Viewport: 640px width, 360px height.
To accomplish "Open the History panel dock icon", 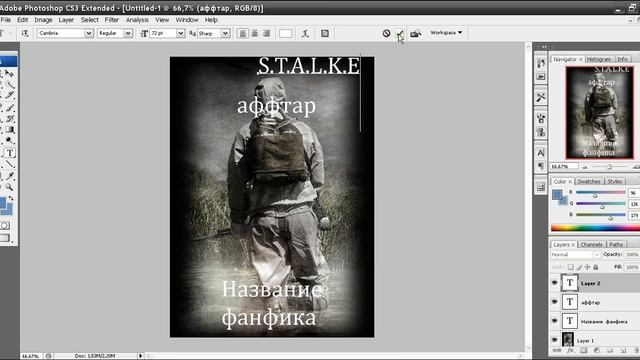I will [541, 63].
